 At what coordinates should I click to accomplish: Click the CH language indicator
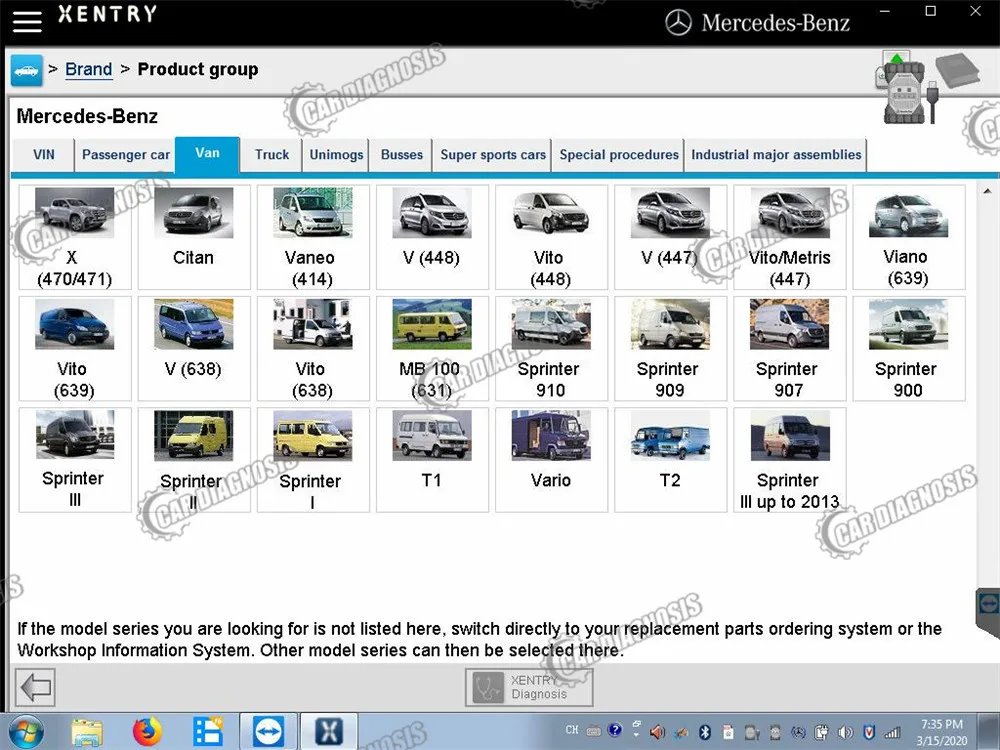[x=572, y=730]
